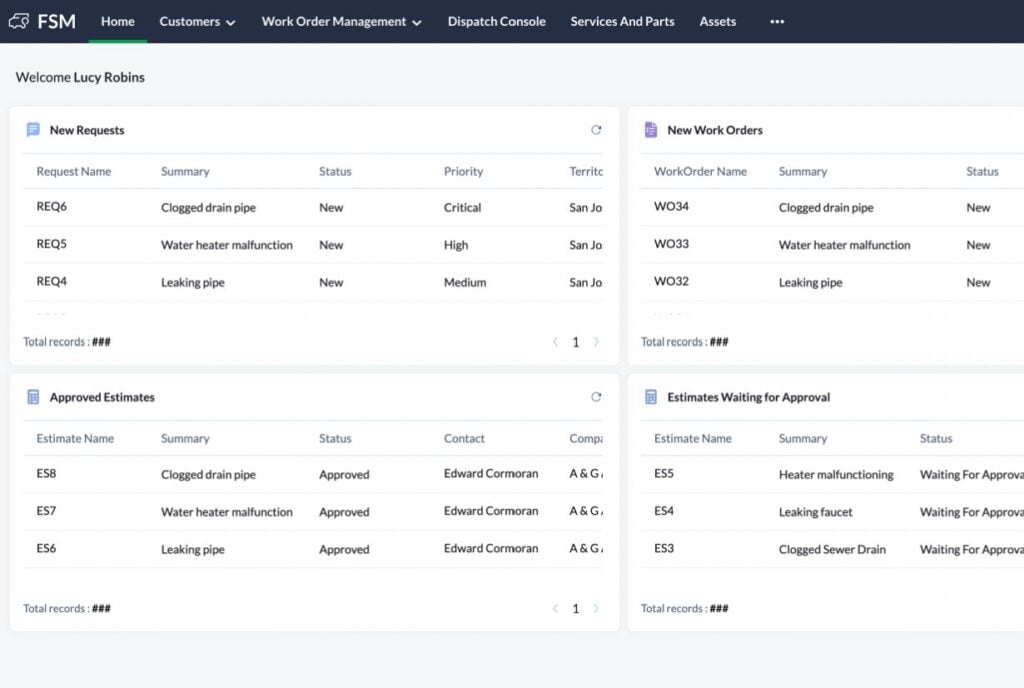Image resolution: width=1024 pixels, height=688 pixels.
Task: Click the Welcome Lucy Robins heading
Action: click(x=80, y=77)
